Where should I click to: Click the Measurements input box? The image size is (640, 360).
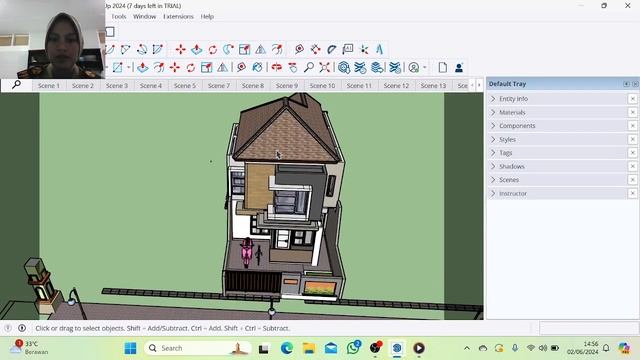coord(589,328)
